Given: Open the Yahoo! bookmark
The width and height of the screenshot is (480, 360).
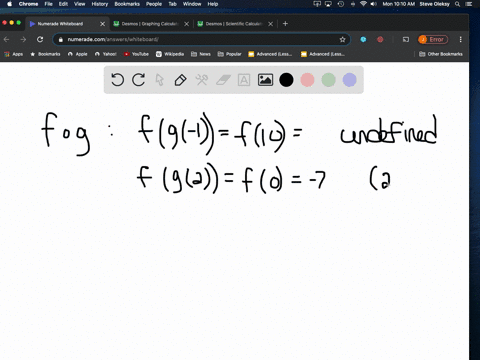Looking at the screenshot, I should coord(106,54).
